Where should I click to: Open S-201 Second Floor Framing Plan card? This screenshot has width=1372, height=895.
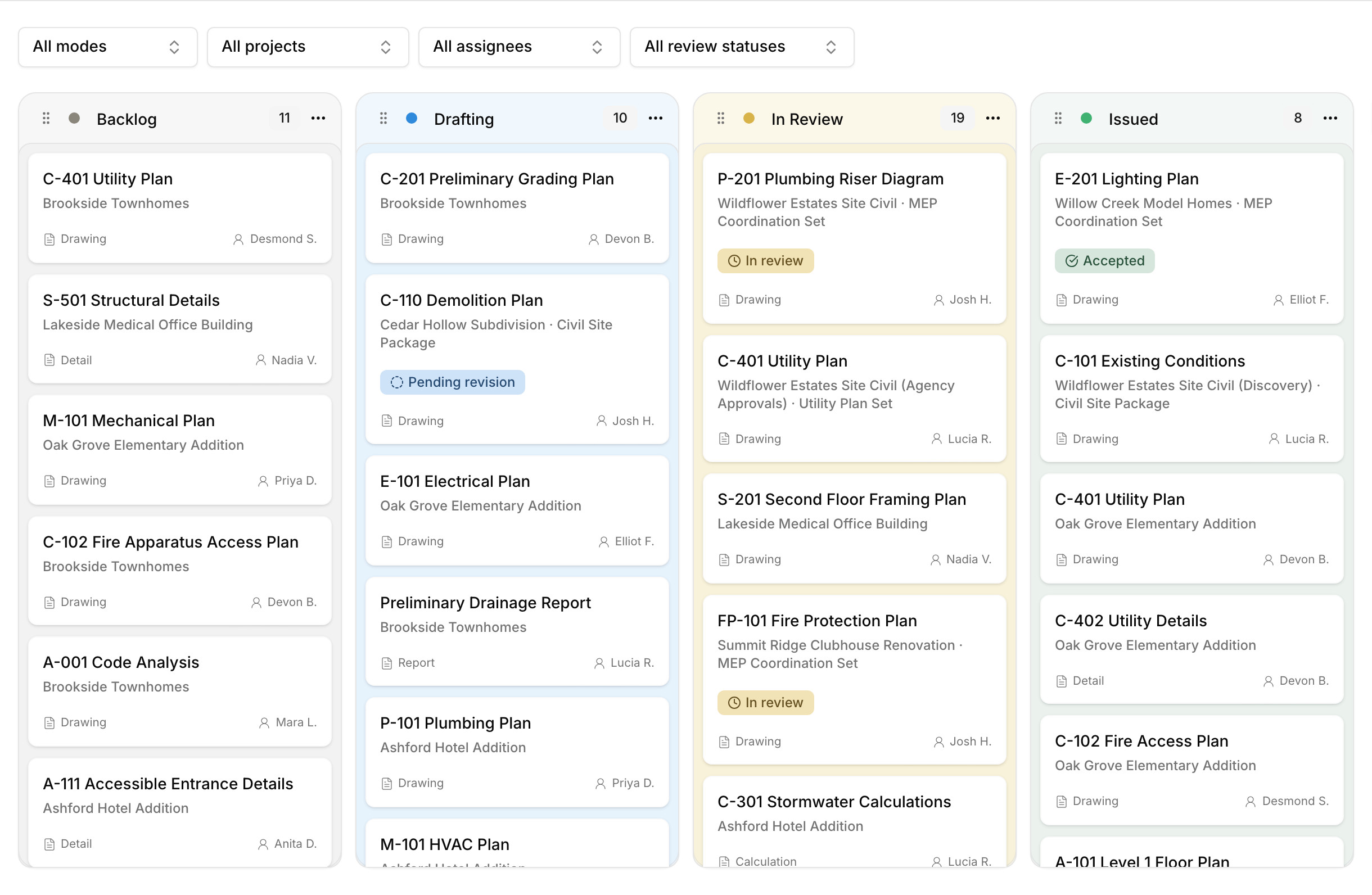(x=854, y=528)
